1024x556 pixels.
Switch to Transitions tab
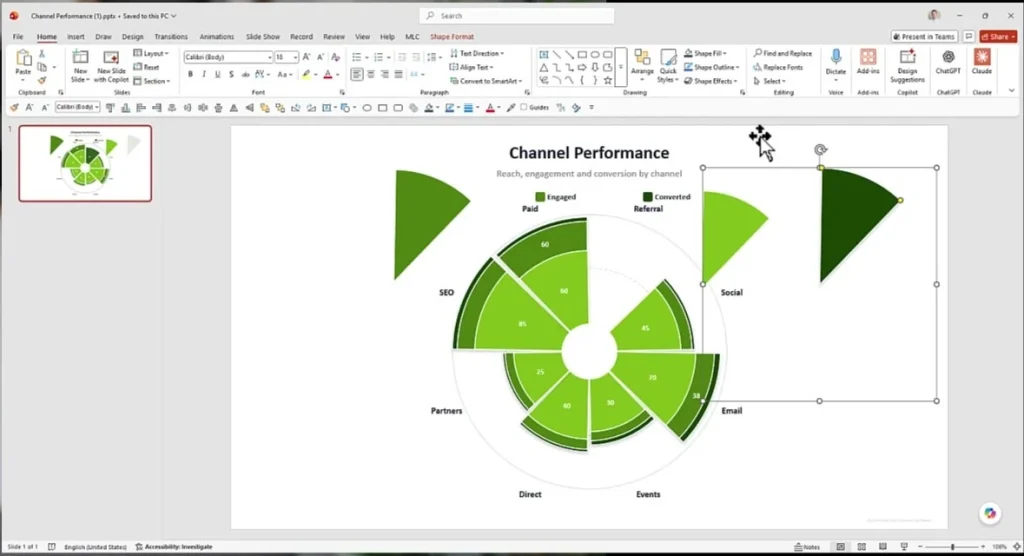[x=170, y=37]
